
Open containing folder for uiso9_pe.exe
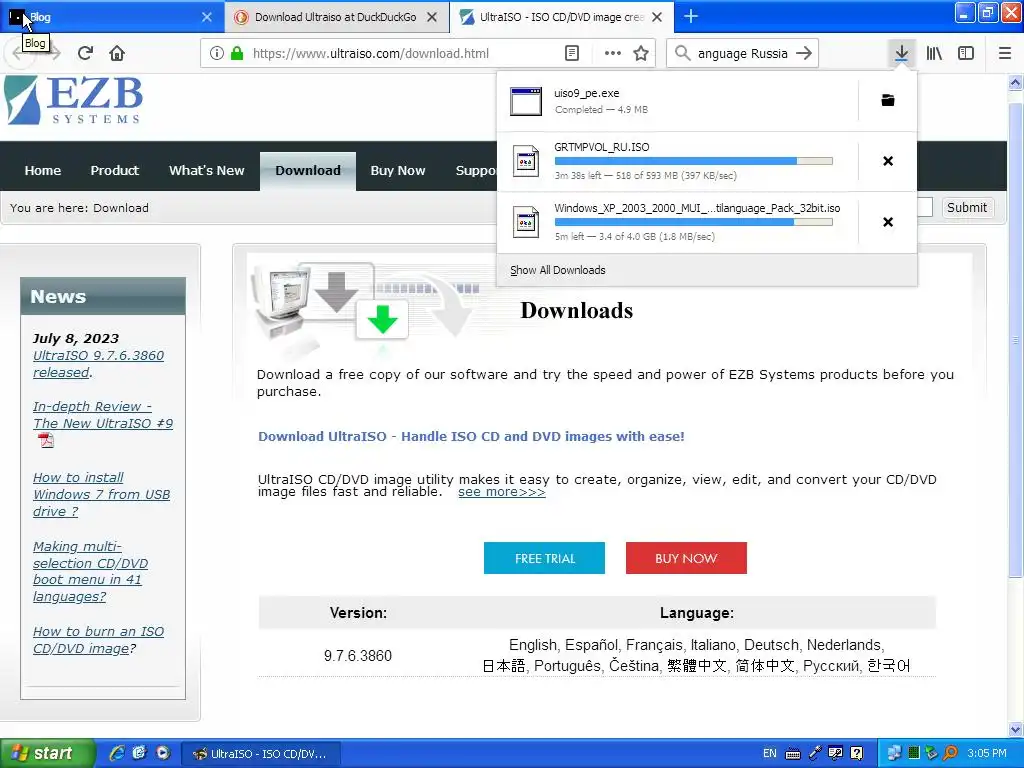point(888,101)
